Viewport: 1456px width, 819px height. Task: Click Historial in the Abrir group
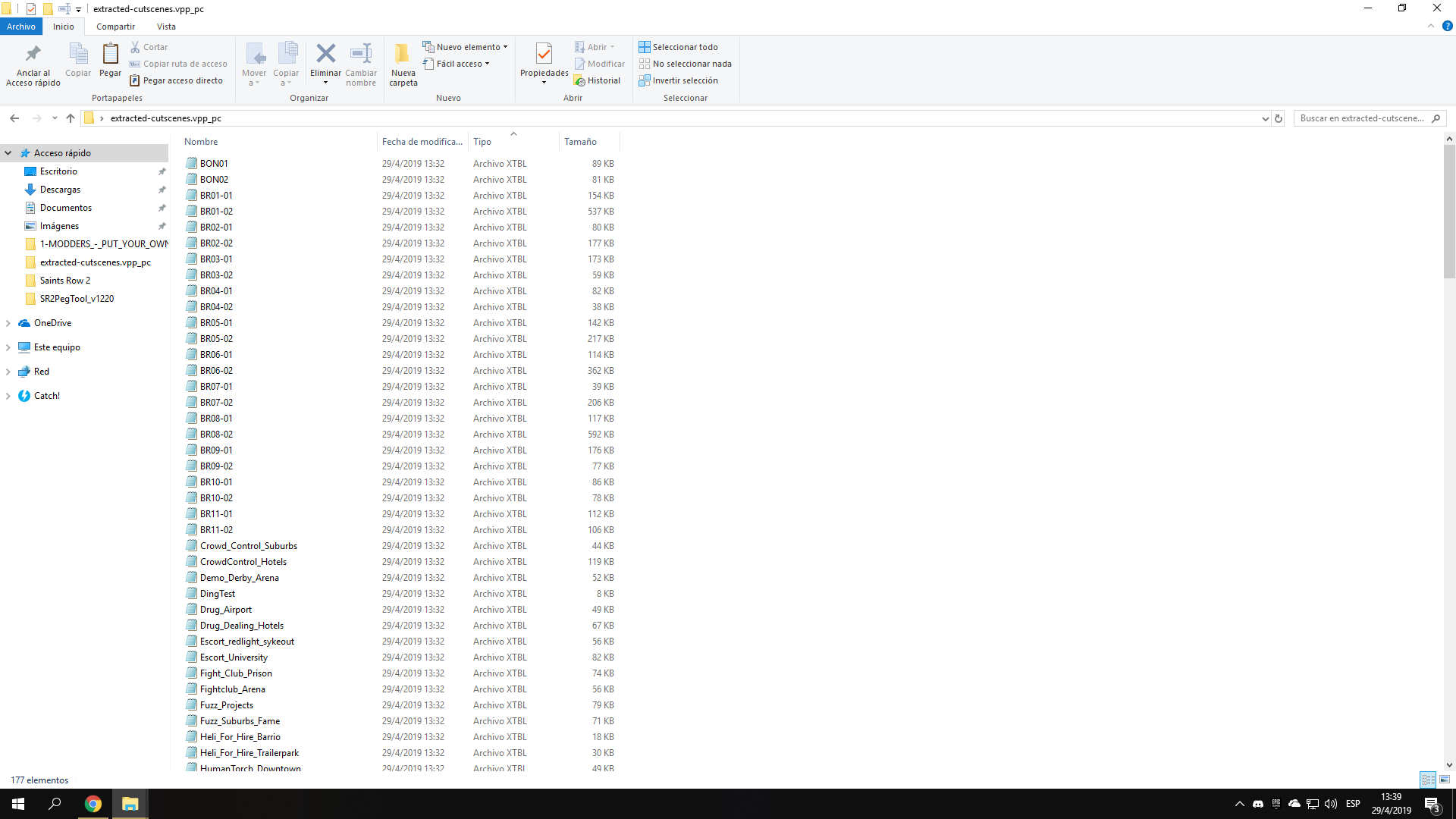click(x=598, y=80)
